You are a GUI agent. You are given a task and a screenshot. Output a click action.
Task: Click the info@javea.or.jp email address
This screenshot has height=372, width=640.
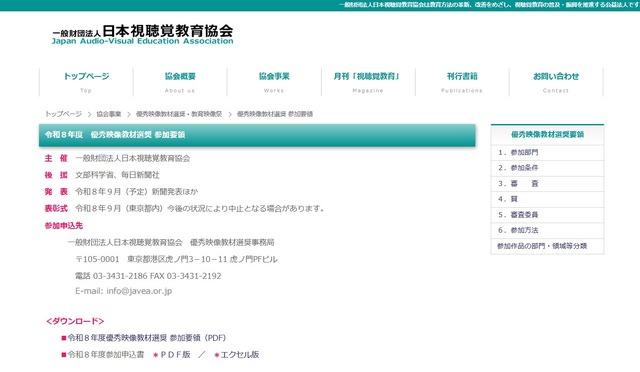coord(139,291)
